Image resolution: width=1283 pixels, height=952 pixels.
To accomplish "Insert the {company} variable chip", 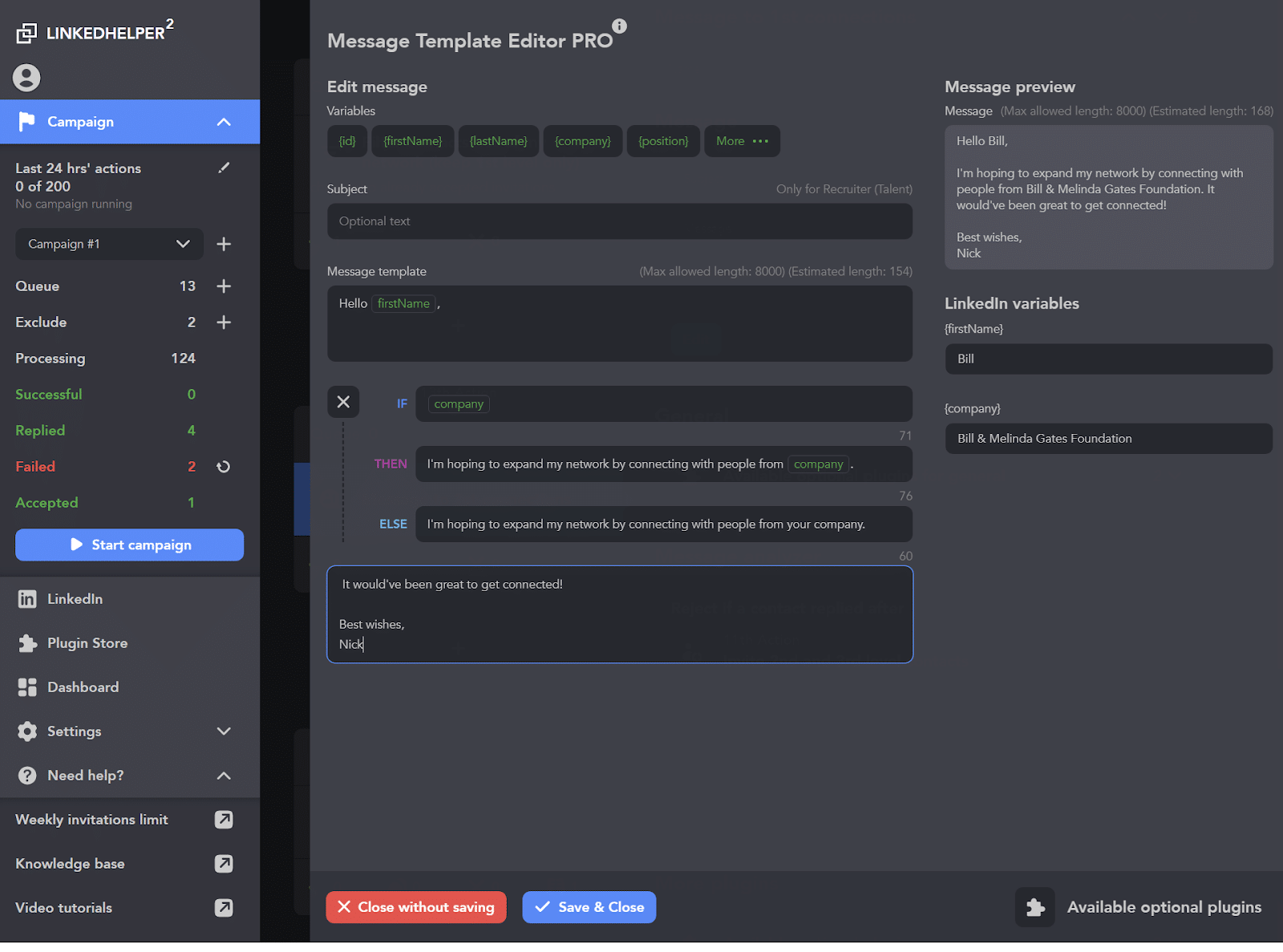I will click(x=583, y=140).
